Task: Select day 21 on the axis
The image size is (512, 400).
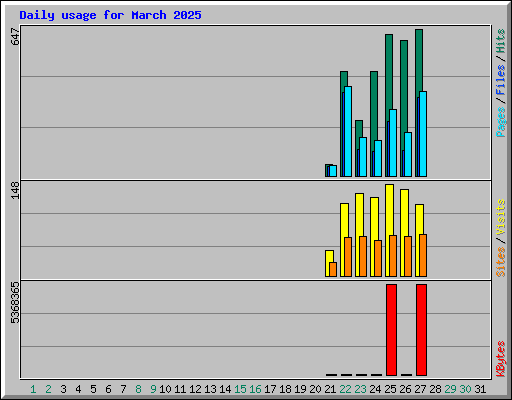Action: tap(330, 389)
